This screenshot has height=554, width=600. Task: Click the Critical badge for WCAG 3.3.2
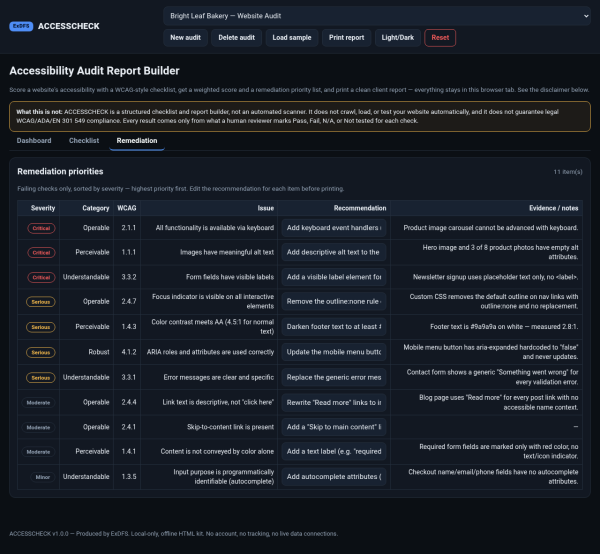pos(41,277)
